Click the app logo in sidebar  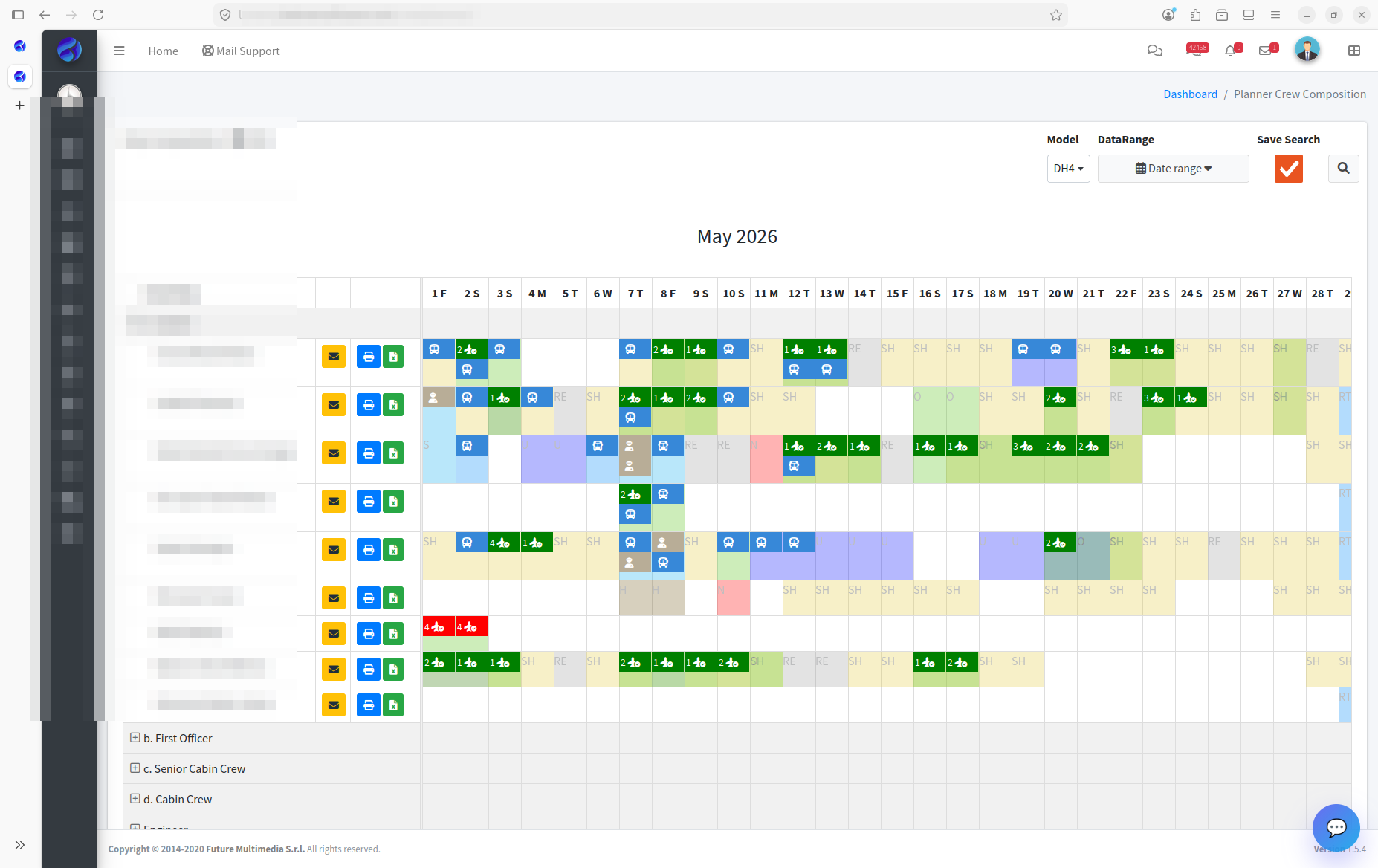tap(69, 50)
